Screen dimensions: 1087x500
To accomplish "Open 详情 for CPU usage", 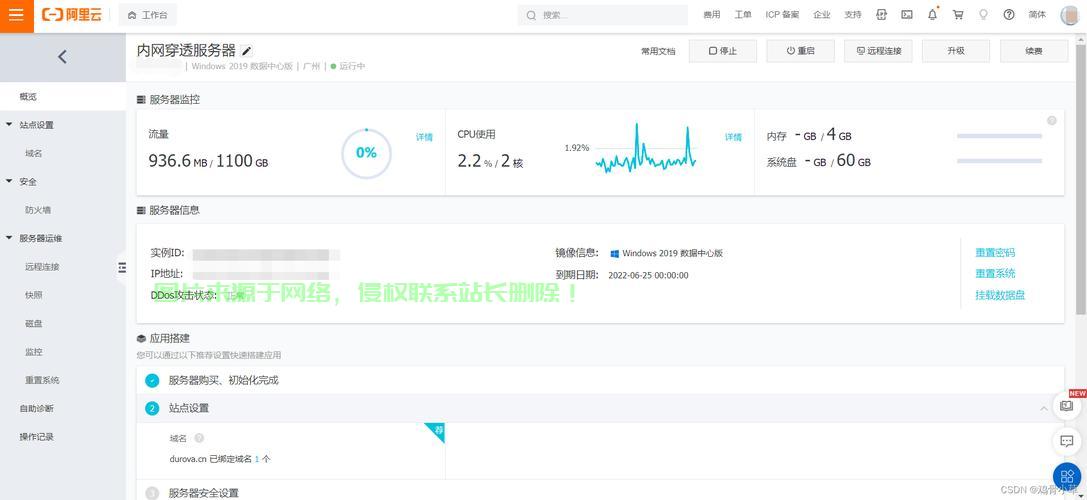I will (x=733, y=137).
